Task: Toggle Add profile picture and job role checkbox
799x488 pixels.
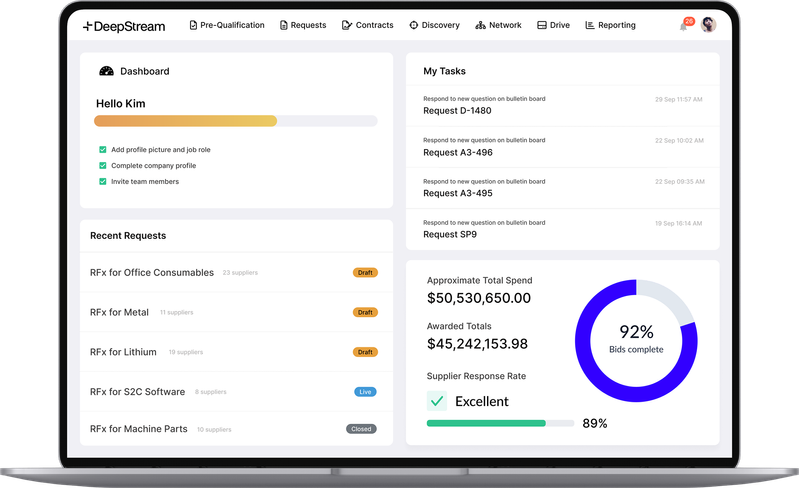Action: point(102,149)
